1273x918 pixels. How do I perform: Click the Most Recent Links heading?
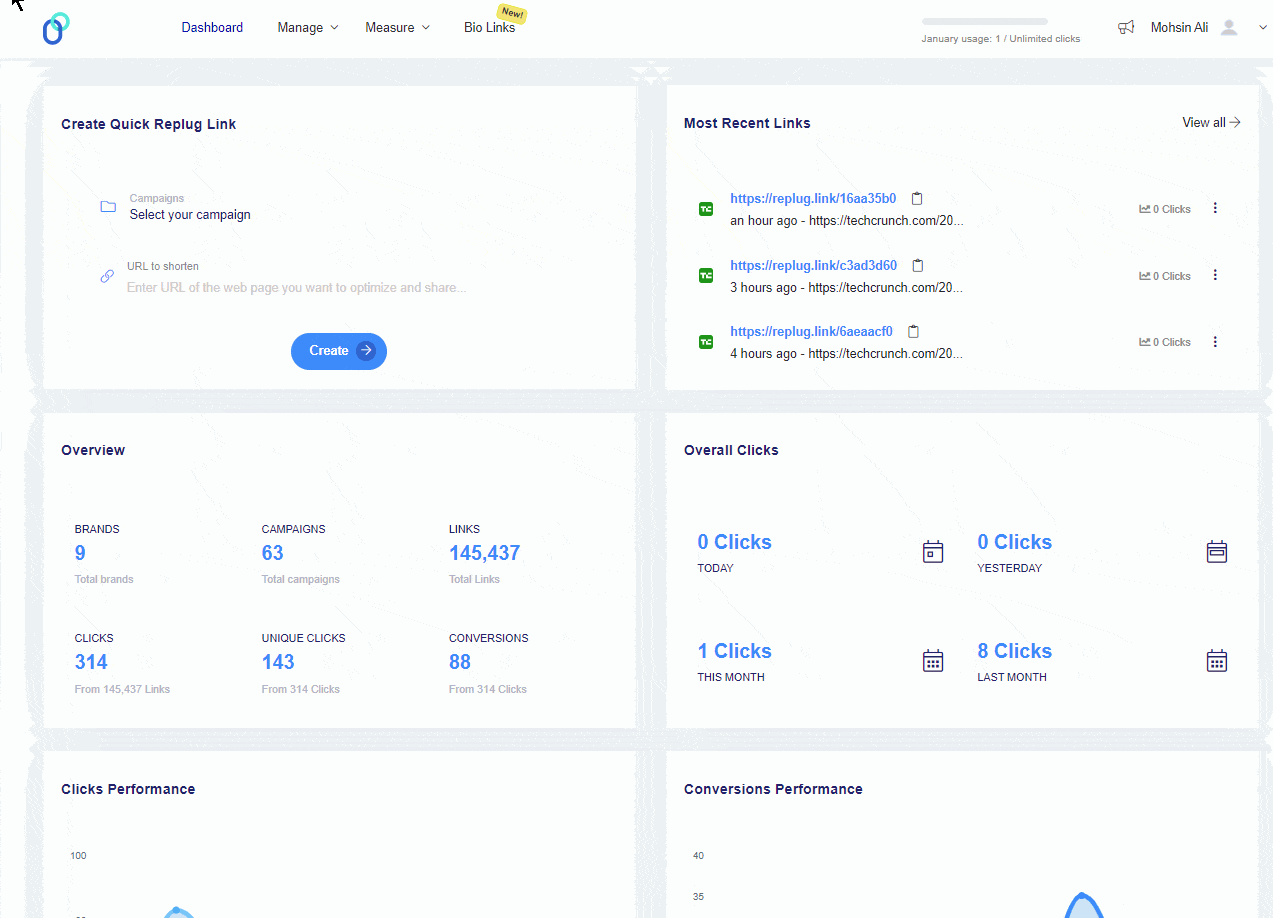[x=747, y=123]
